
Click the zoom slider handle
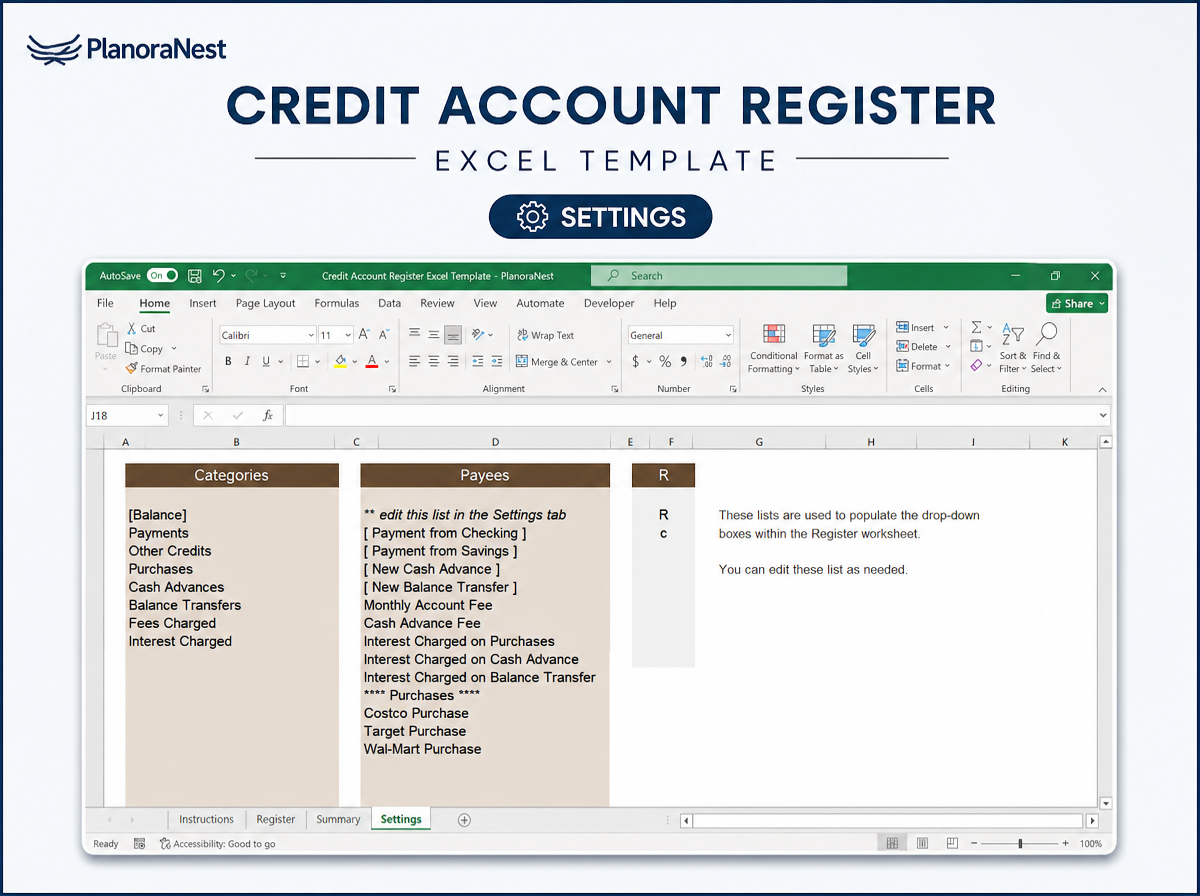(1020, 844)
